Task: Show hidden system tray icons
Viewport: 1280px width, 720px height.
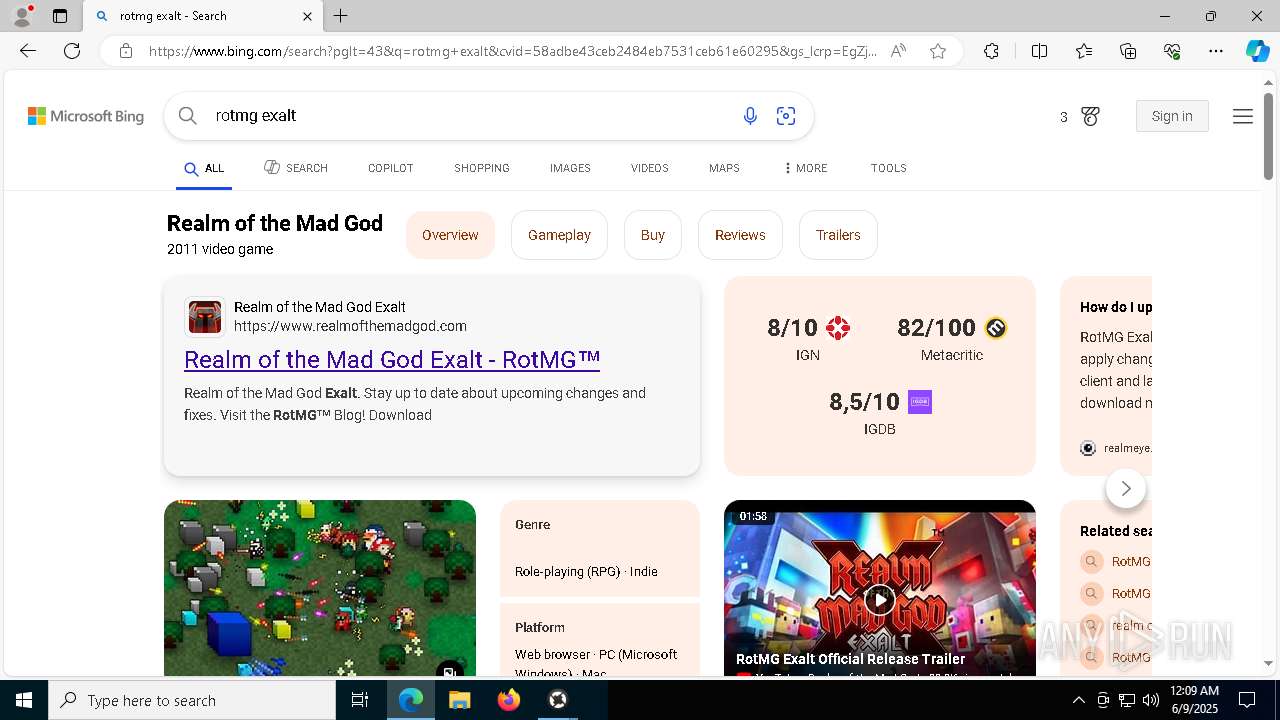Action: pos(1078,700)
